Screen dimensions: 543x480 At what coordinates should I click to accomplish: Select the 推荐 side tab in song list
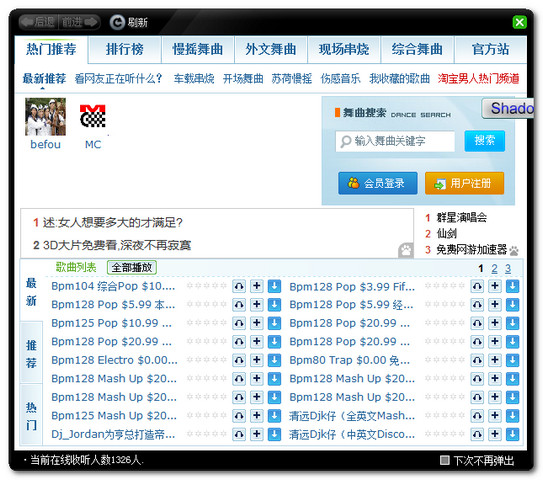click(31, 353)
